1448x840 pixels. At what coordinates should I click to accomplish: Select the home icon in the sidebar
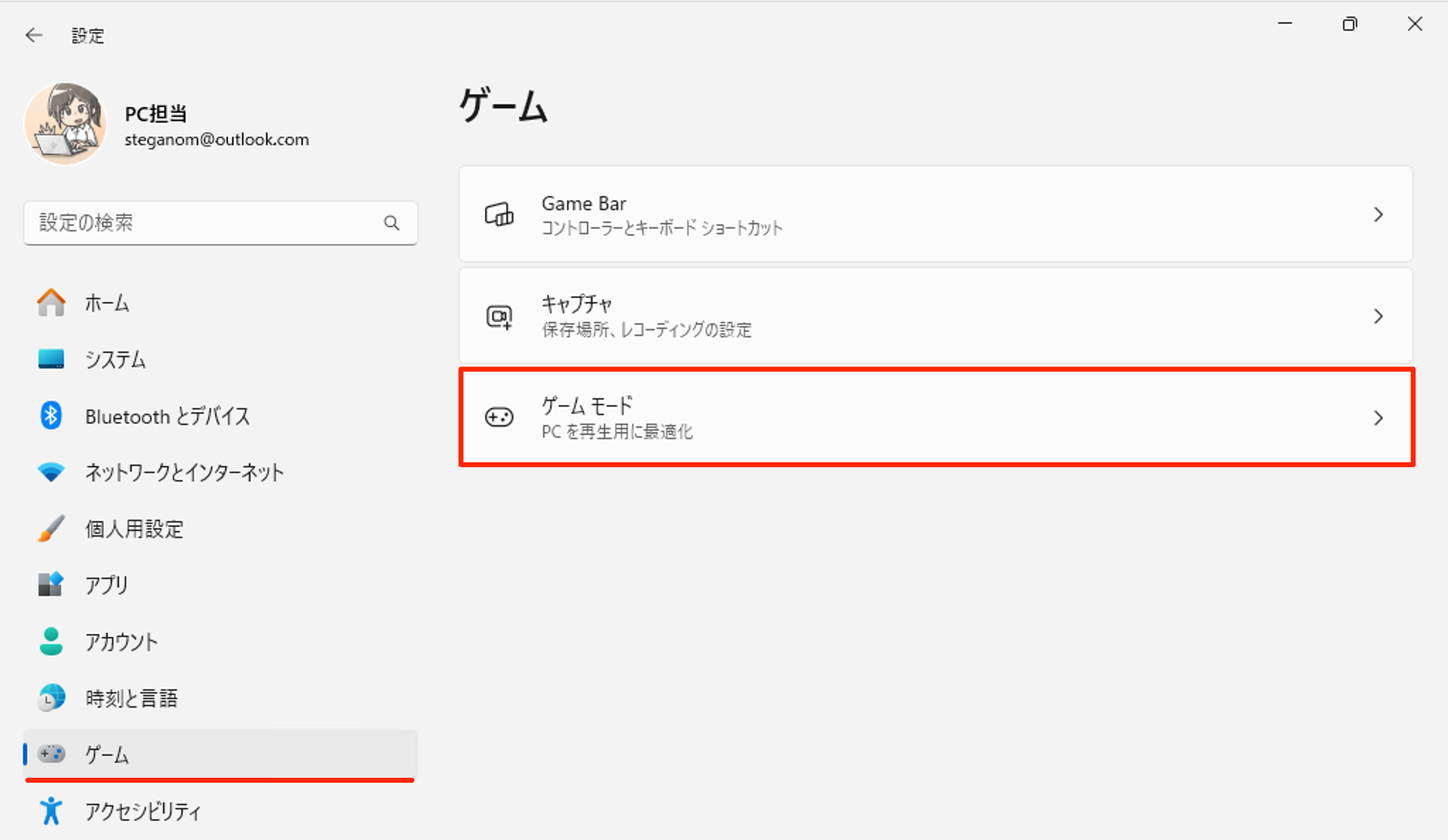pyautogui.click(x=50, y=303)
